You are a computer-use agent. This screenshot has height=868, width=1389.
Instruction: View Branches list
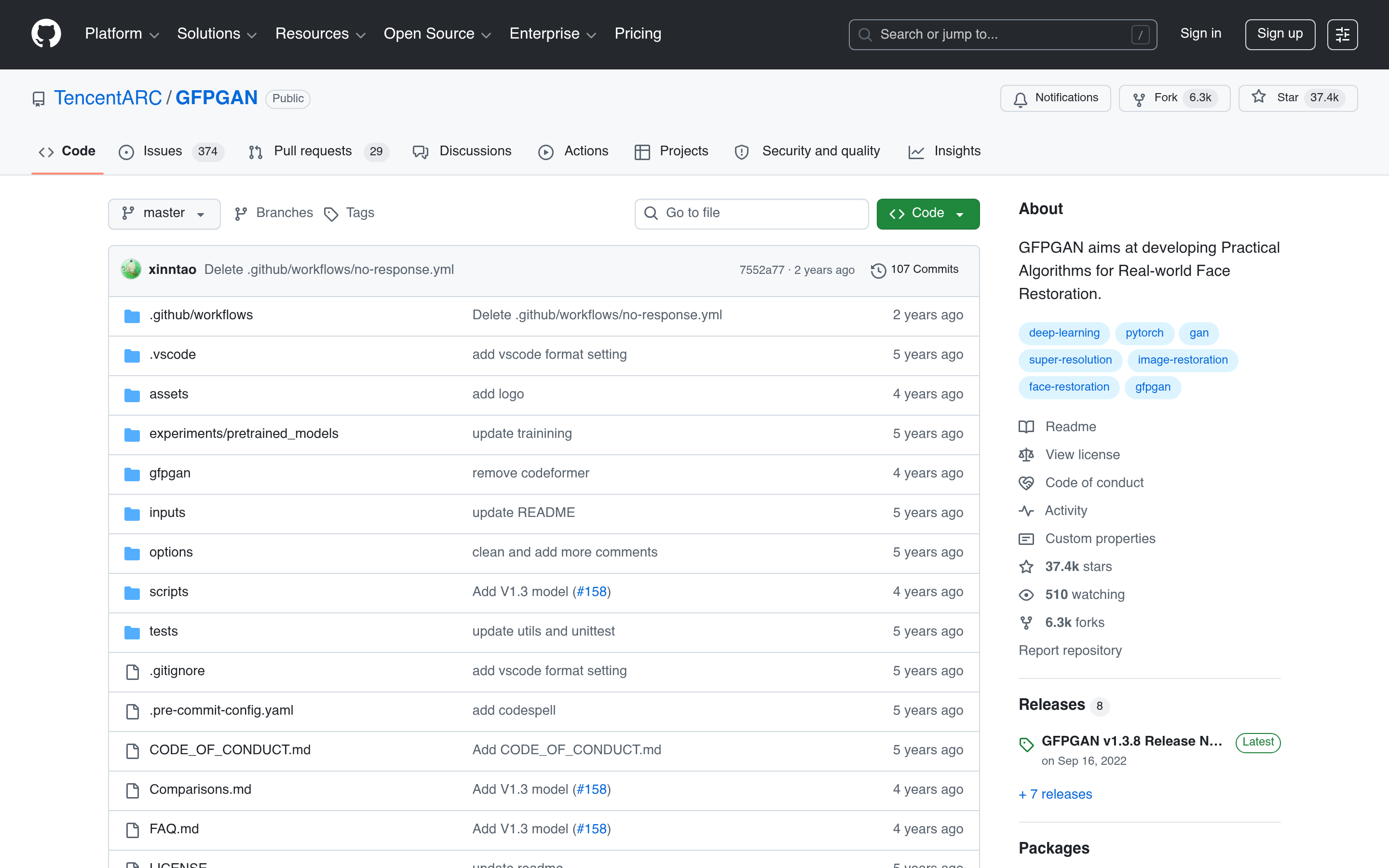(x=274, y=213)
